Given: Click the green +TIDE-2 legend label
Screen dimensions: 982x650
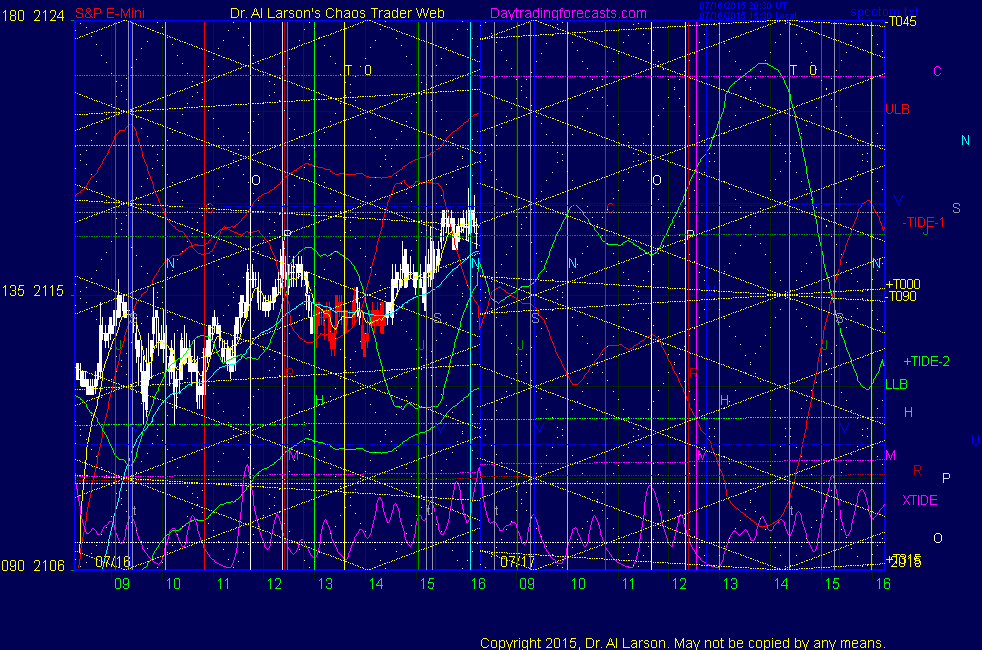Looking at the screenshot, I should (x=927, y=361).
